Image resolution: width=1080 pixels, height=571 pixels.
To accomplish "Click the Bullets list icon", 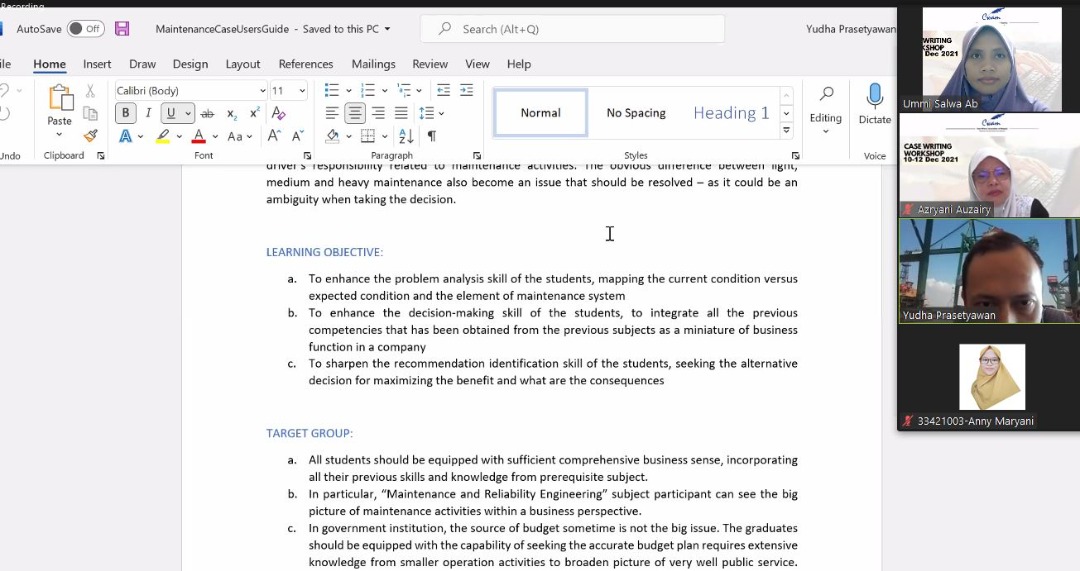I will pos(332,90).
